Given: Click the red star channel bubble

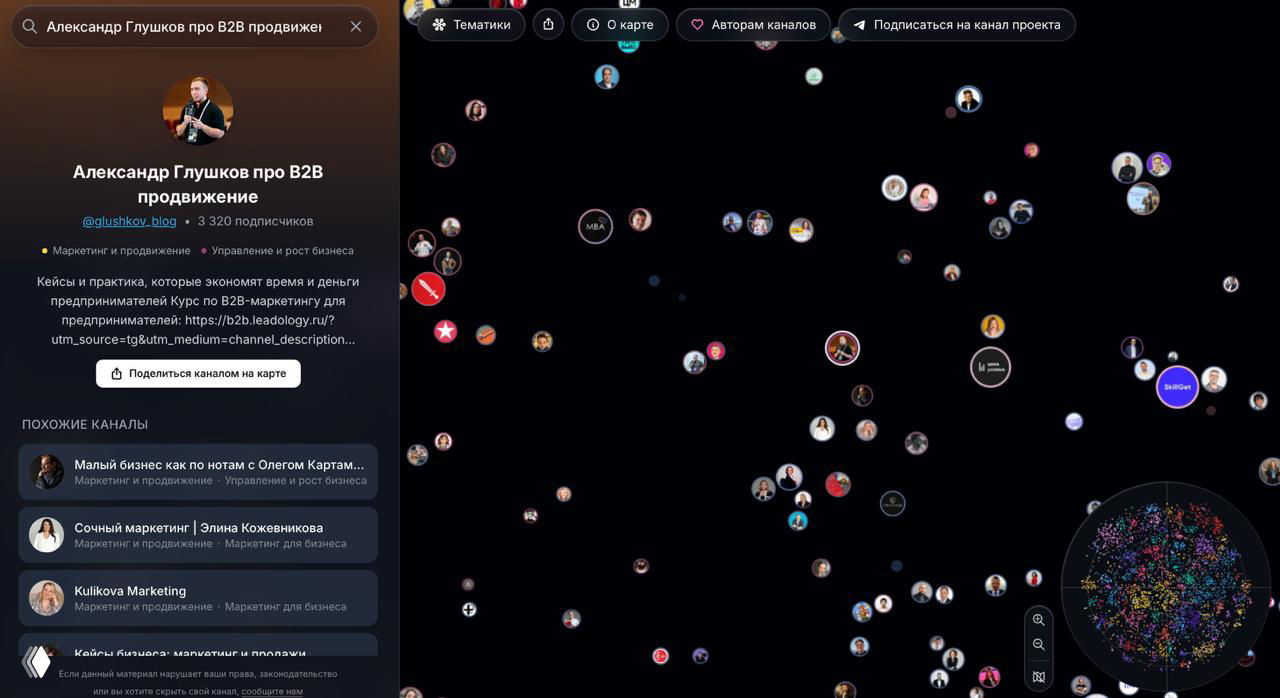Looking at the screenshot, I should click(445, 331).
